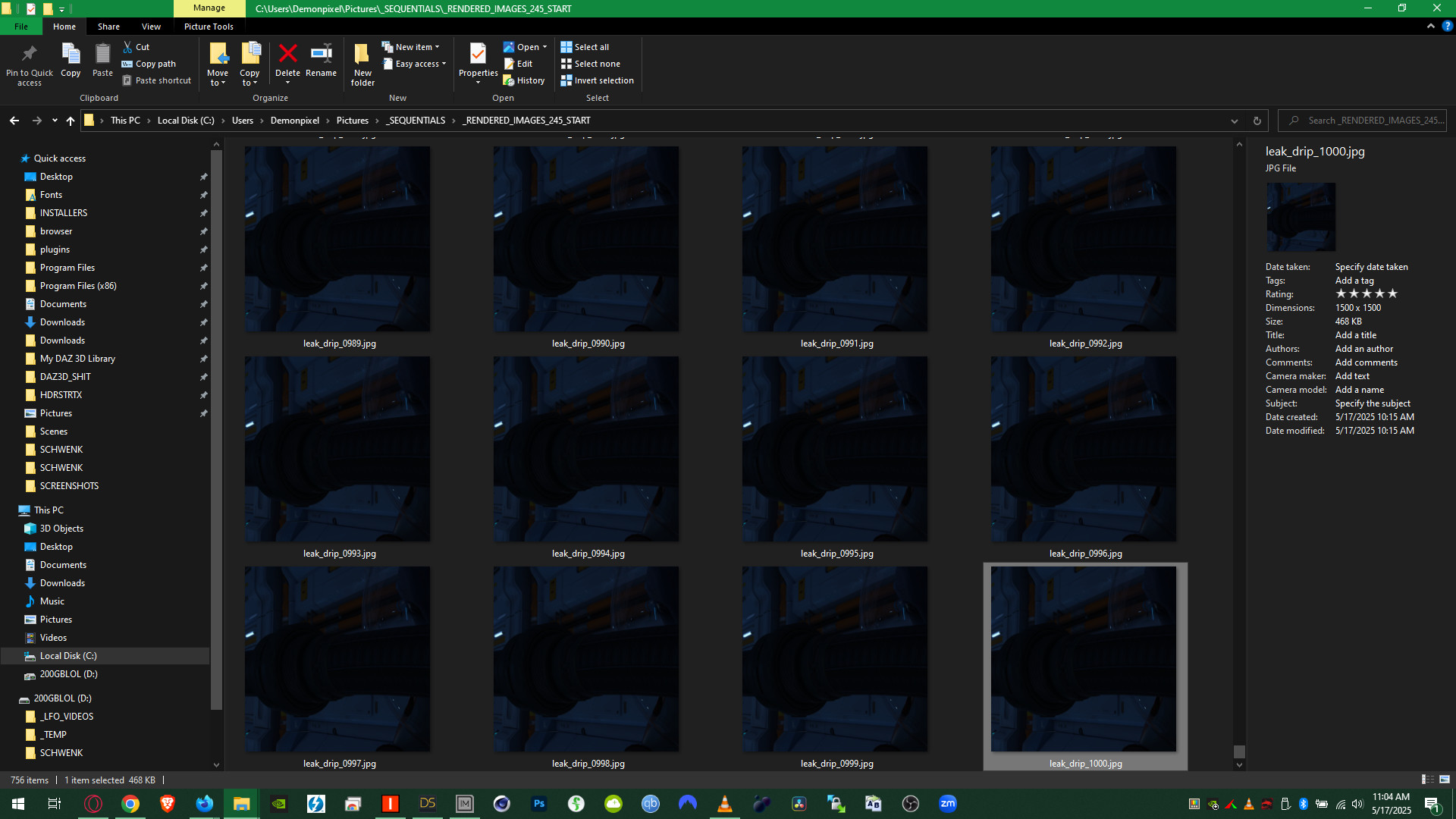This screenshot has height=819, width=1456.
Task: Click Paste shortcut in the ribbon
Action: pyautogui.click(x=157, y=80)
